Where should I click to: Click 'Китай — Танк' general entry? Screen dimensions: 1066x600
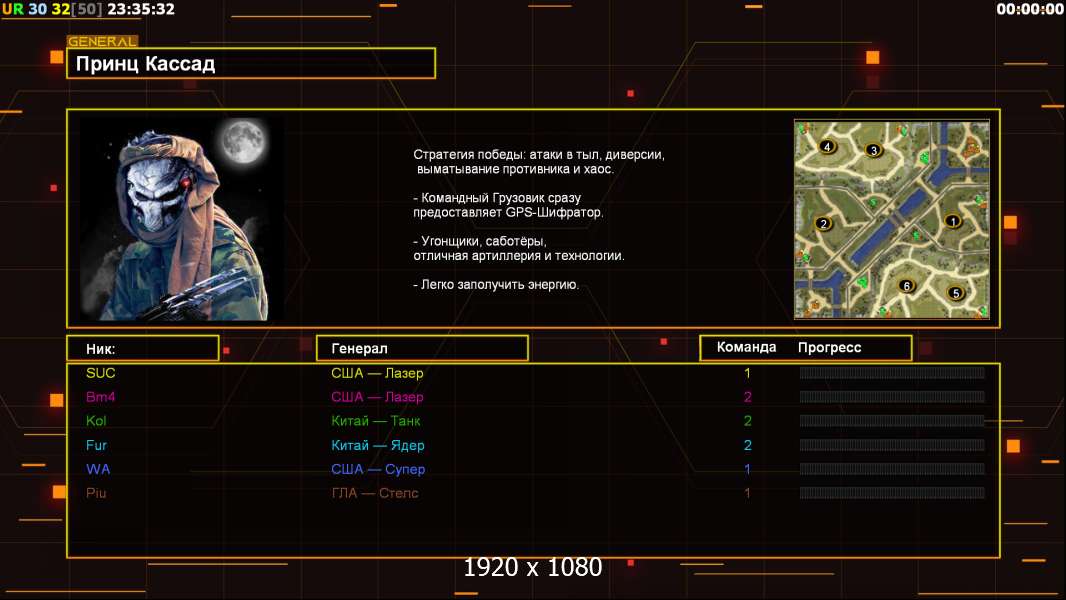point(375,421)
